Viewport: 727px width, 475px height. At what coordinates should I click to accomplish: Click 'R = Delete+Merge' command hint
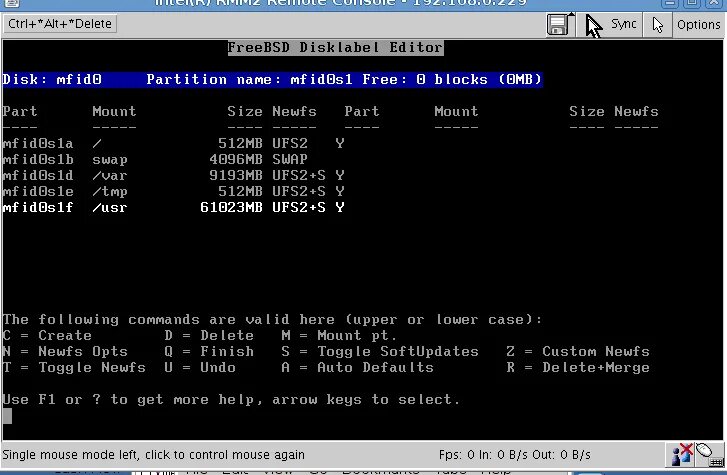point(578,367)
